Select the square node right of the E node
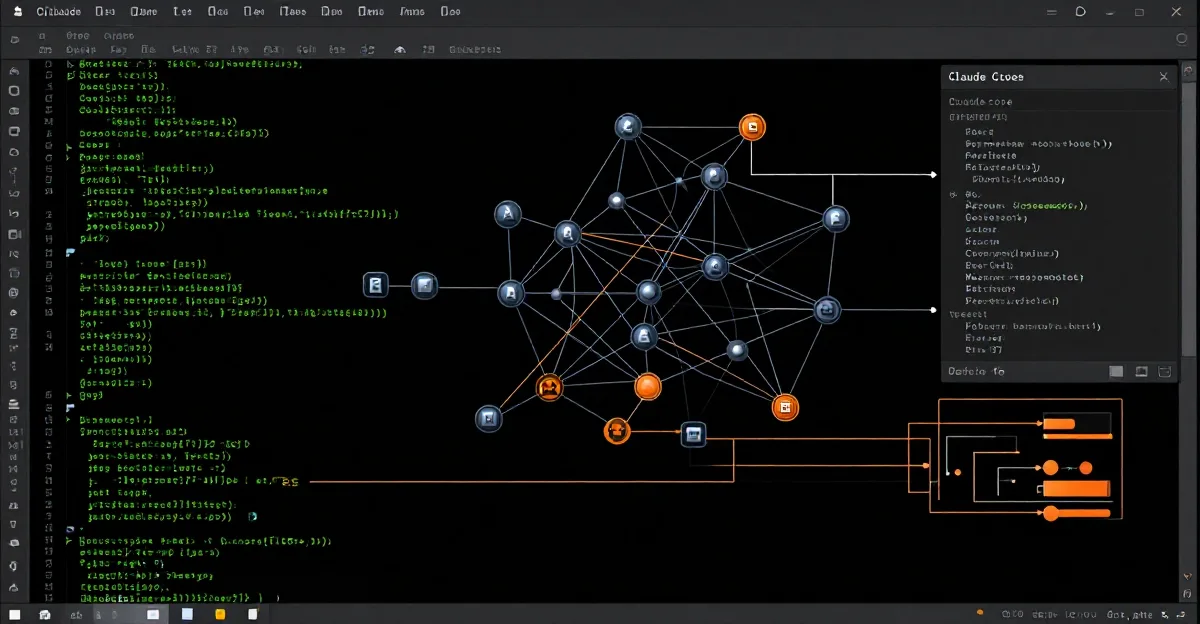1200x624 pixels. 424,286
